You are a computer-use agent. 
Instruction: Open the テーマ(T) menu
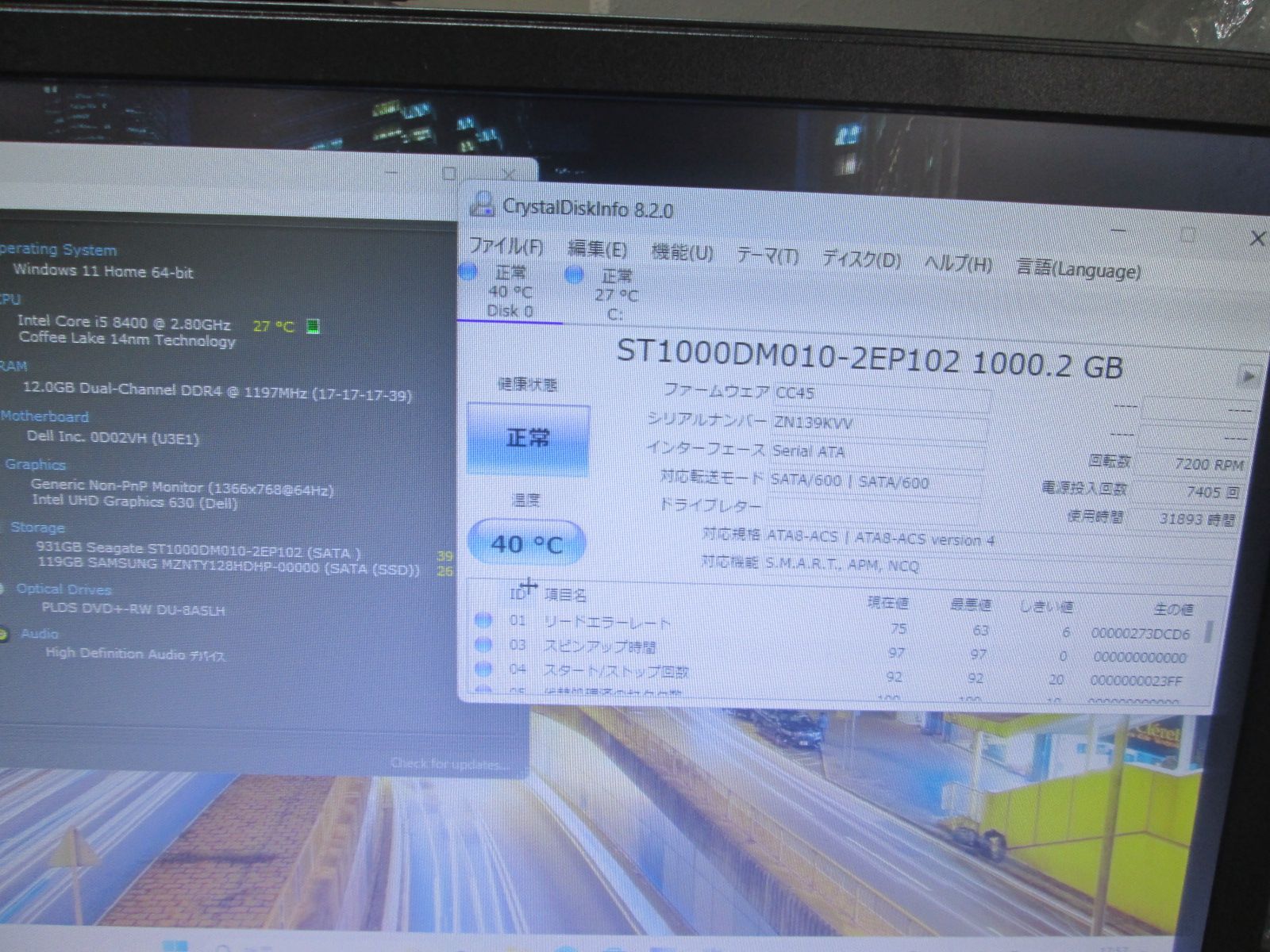[767, 255]
